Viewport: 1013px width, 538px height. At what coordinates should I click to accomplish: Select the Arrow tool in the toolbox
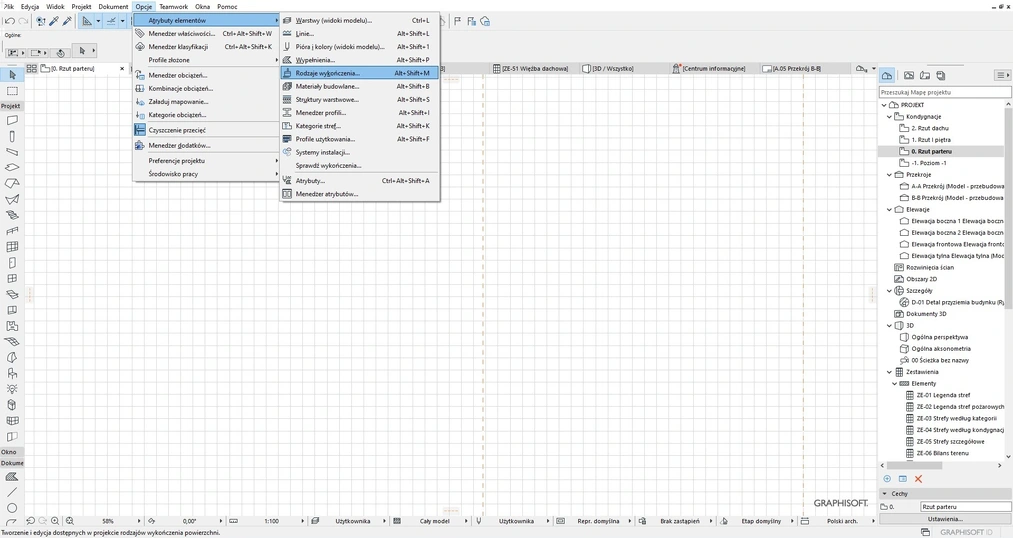pyautogui.click(x=12, y=75)
